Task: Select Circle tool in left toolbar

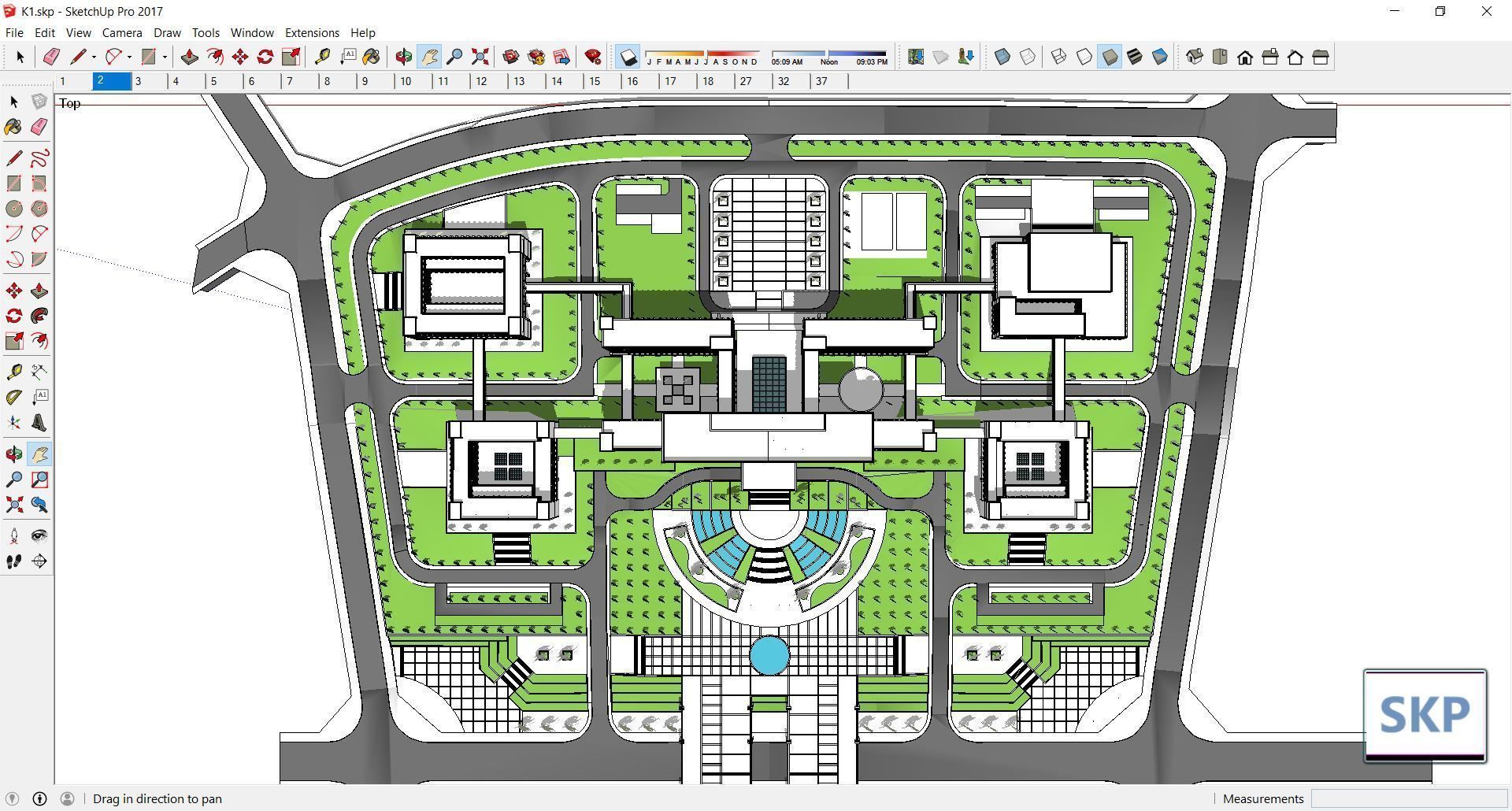Action: 14,209
